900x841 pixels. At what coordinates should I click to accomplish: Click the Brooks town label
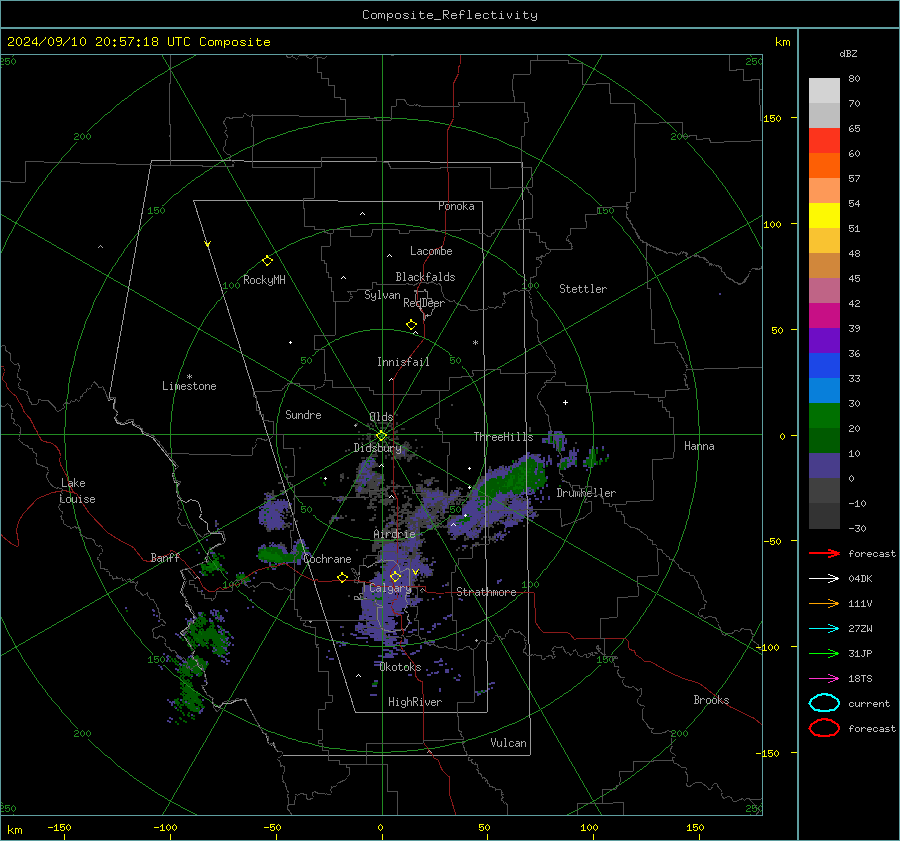[711, 700]
